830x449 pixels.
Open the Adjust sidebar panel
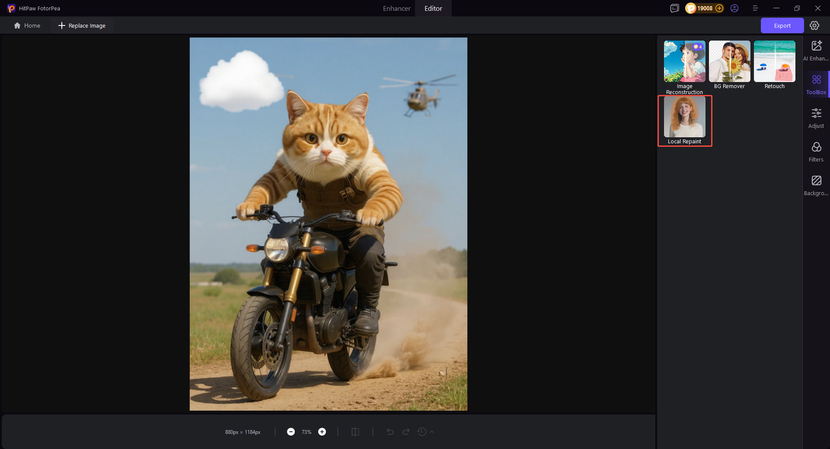click(x=816, y=118)
